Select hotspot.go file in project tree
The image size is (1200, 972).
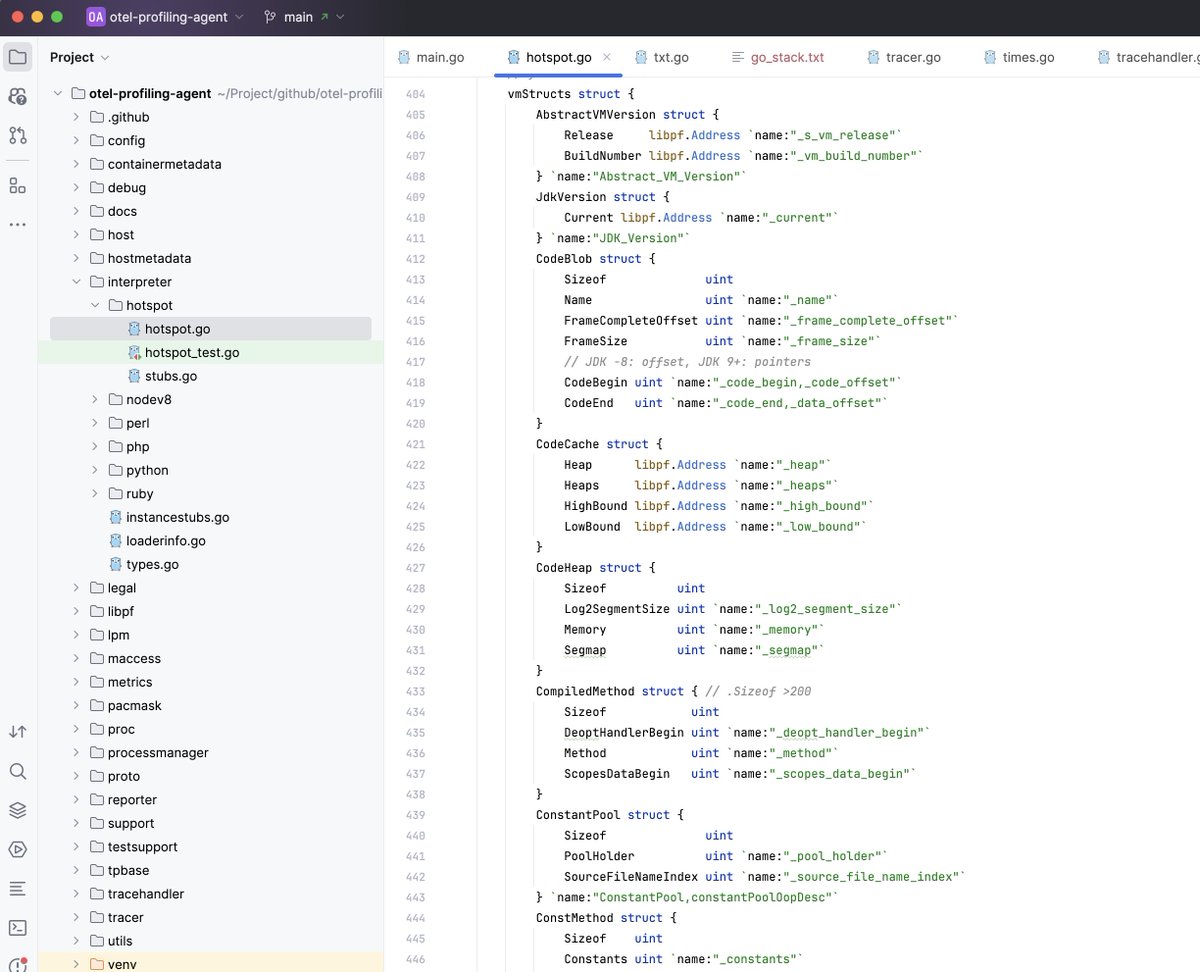[210, 329]
